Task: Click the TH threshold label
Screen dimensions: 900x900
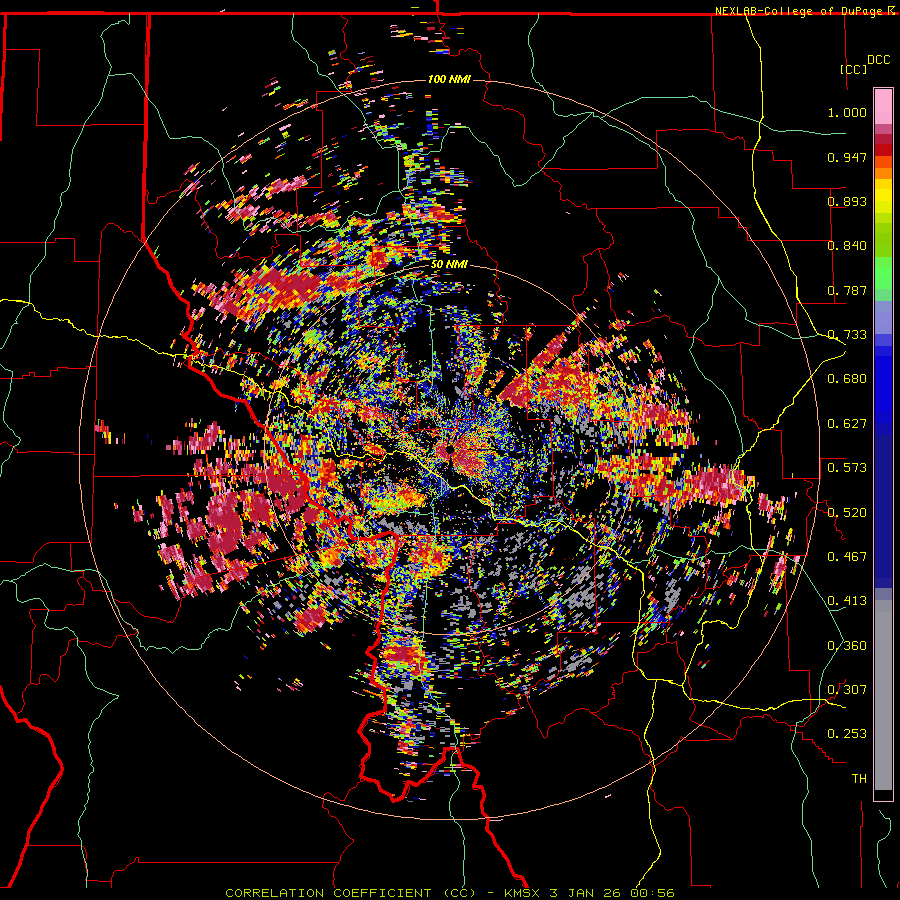Action: click(x=859, y=779)
